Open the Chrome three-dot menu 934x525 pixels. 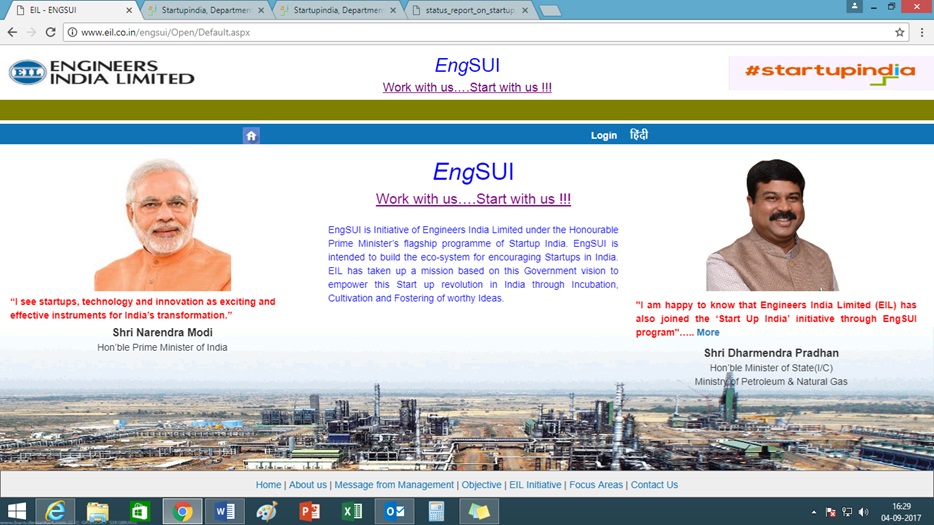tap(921, 32)
